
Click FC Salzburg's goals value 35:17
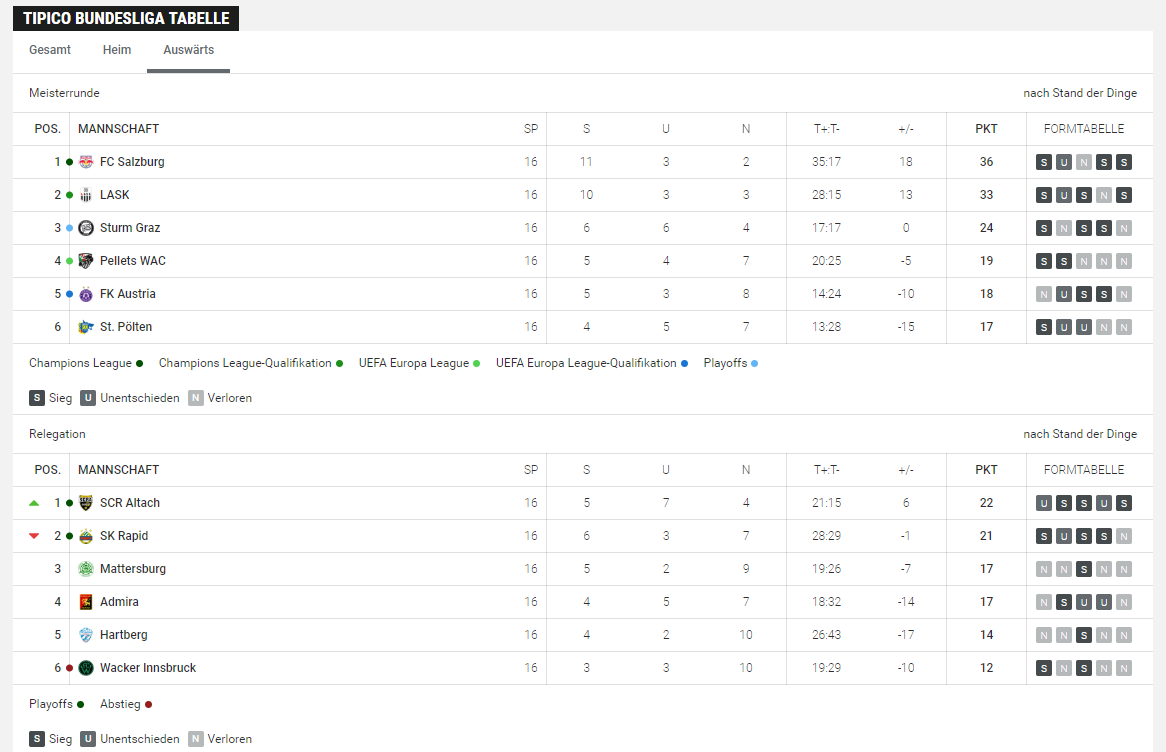[x=826, y=161]
